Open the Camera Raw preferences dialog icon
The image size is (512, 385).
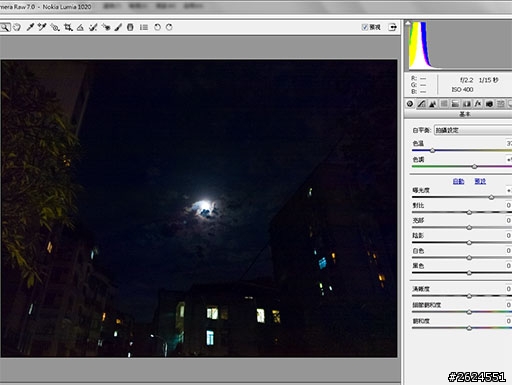[x=144, y=27]
